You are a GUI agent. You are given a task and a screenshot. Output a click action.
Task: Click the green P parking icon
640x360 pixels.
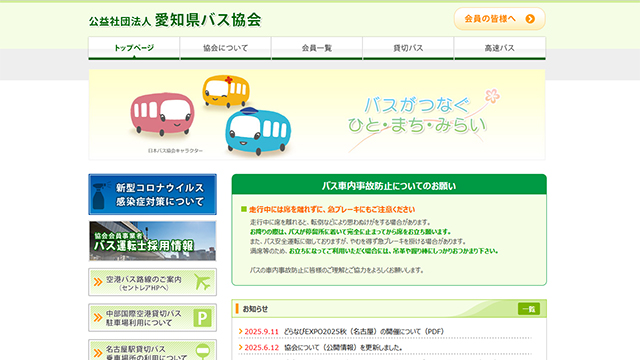tap(202, 318)
